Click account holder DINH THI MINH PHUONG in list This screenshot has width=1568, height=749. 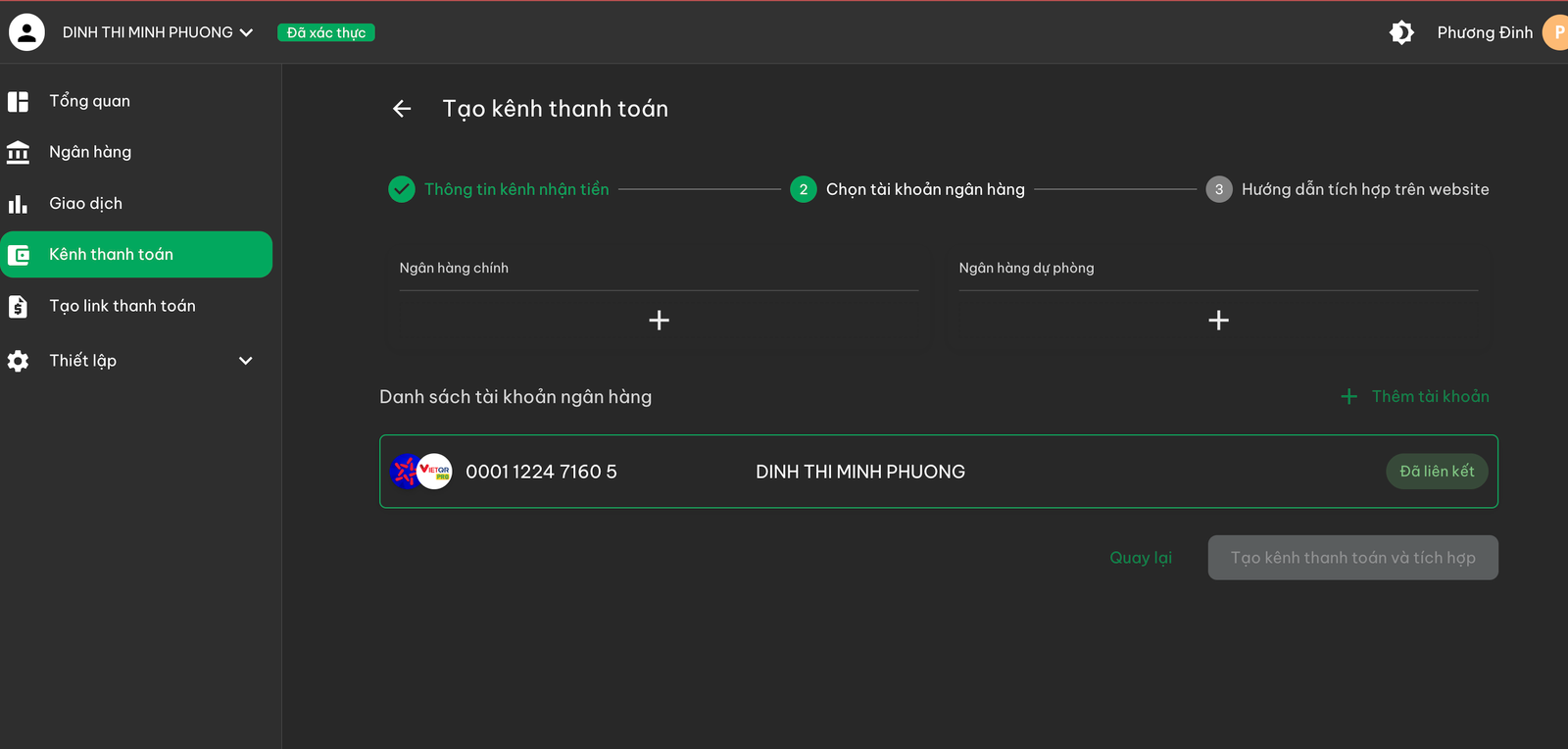[860, 472]
